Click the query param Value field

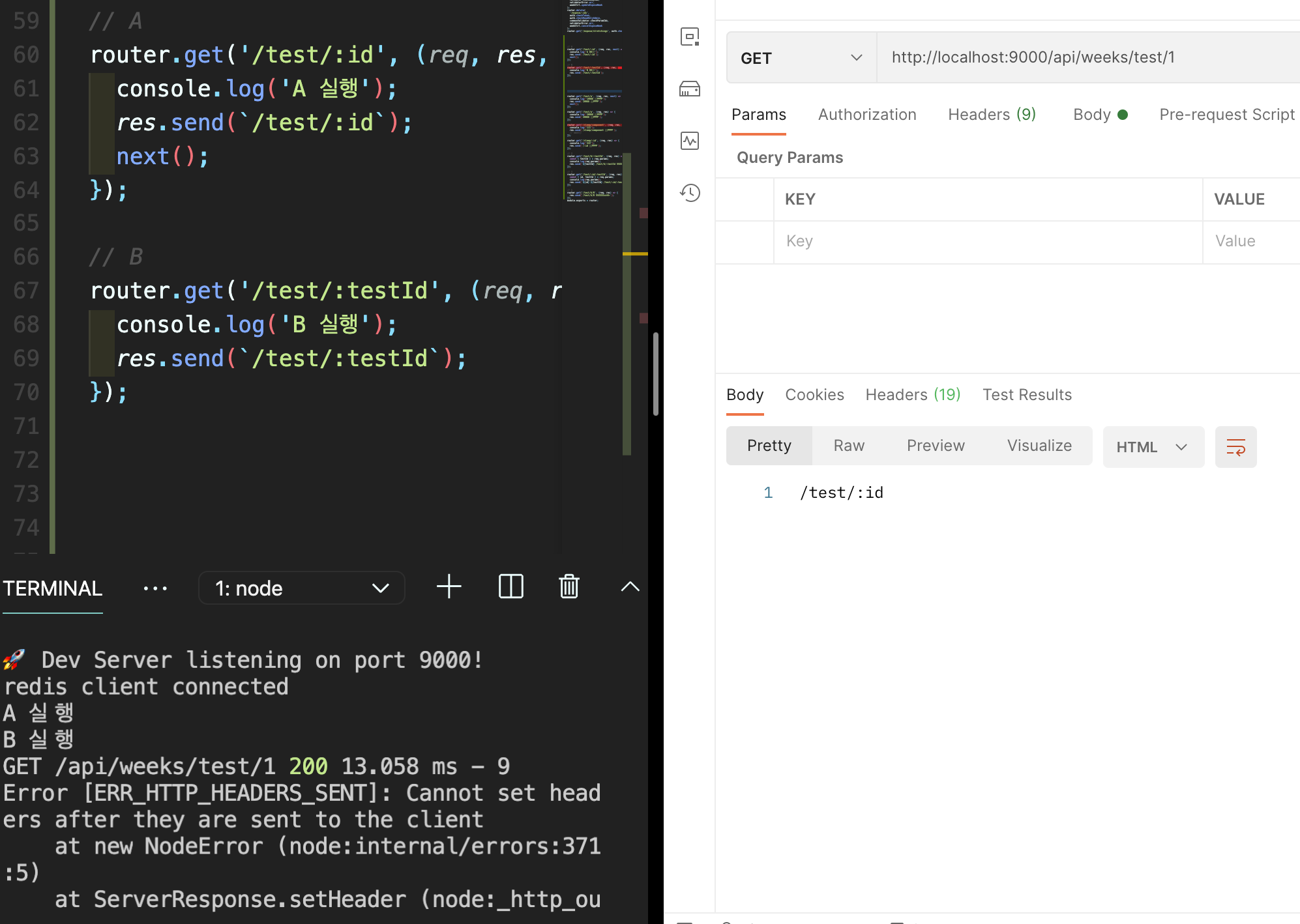tap(1251, 242)
